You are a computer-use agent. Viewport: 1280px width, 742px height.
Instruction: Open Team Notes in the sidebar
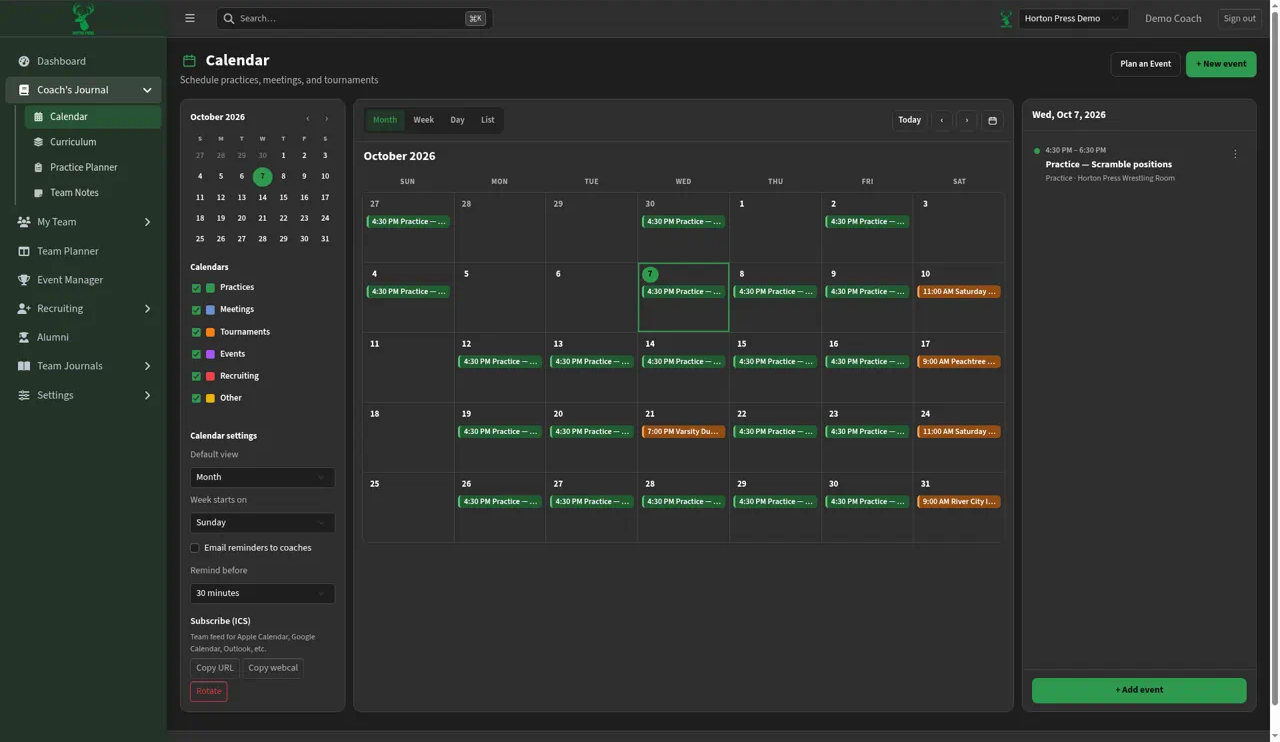[x=74, y=192]
